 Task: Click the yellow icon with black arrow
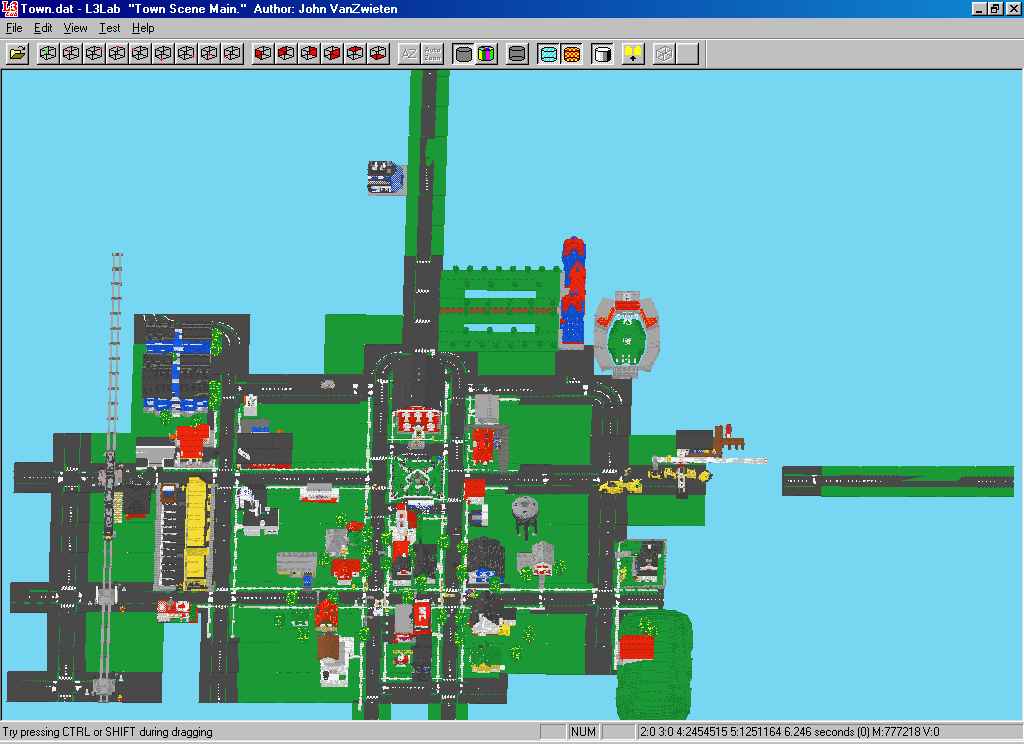click(x=632, y=54)
